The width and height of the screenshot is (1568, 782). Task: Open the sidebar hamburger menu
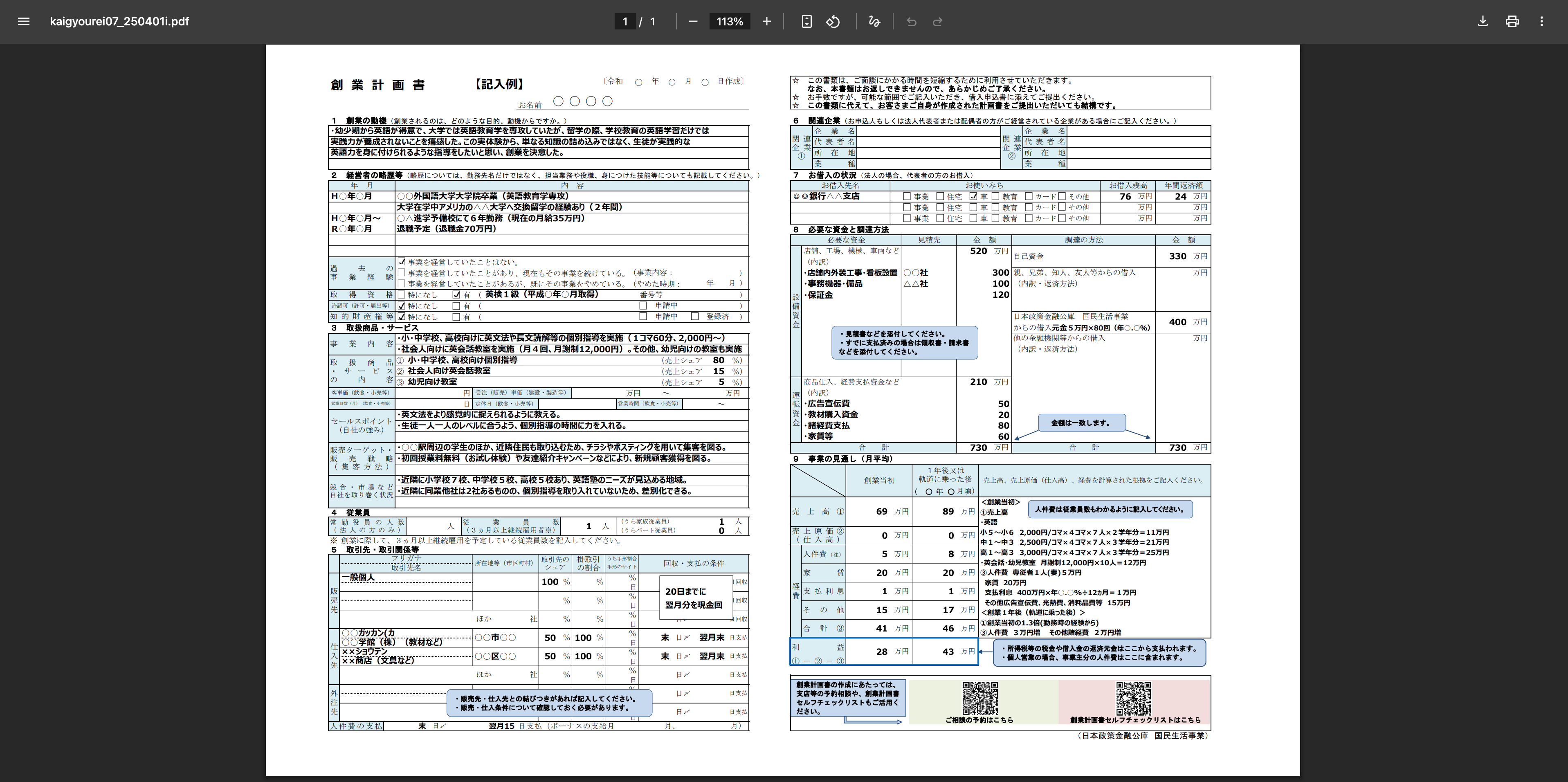[24, 21]
